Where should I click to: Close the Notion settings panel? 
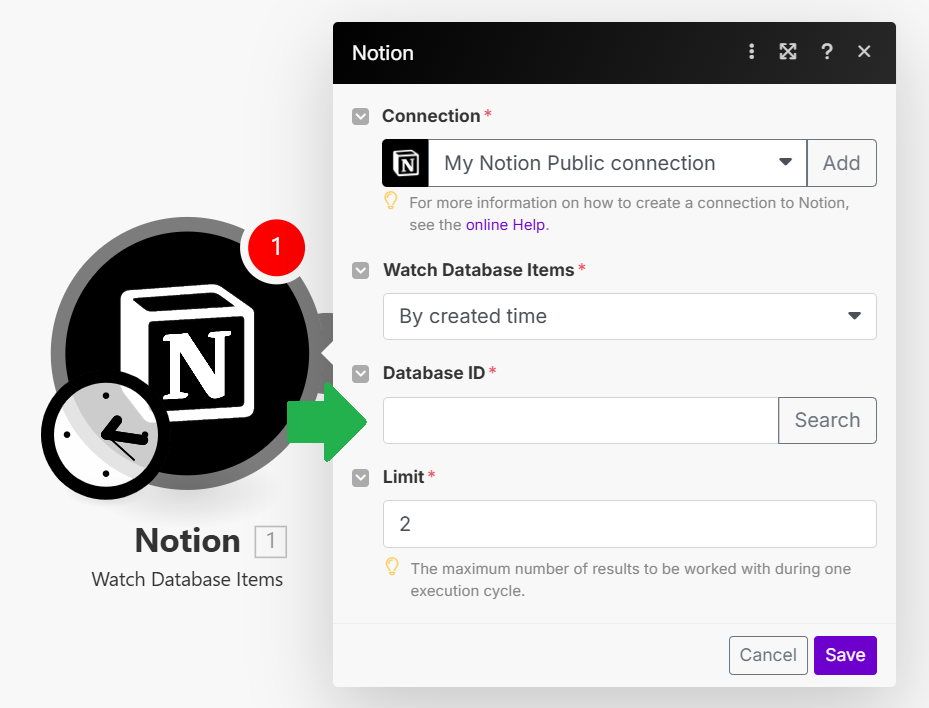tap(864, 52)
